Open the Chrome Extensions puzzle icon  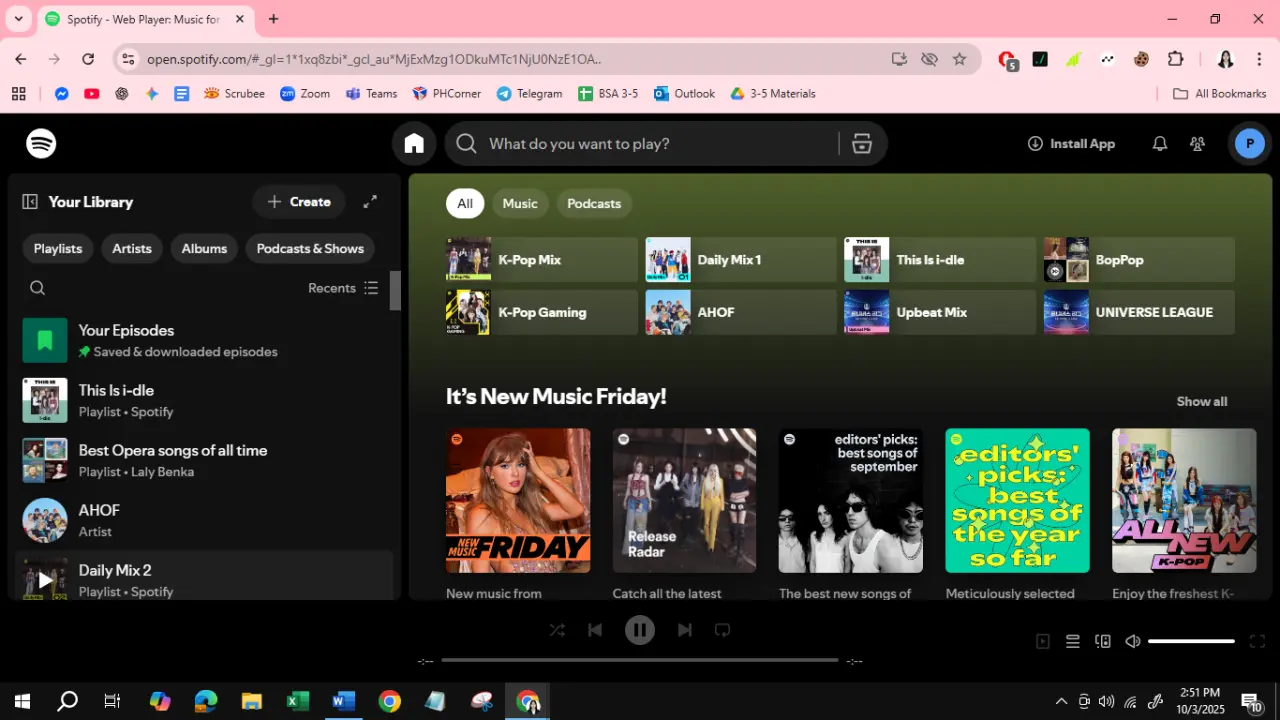tap(1176, 59)
